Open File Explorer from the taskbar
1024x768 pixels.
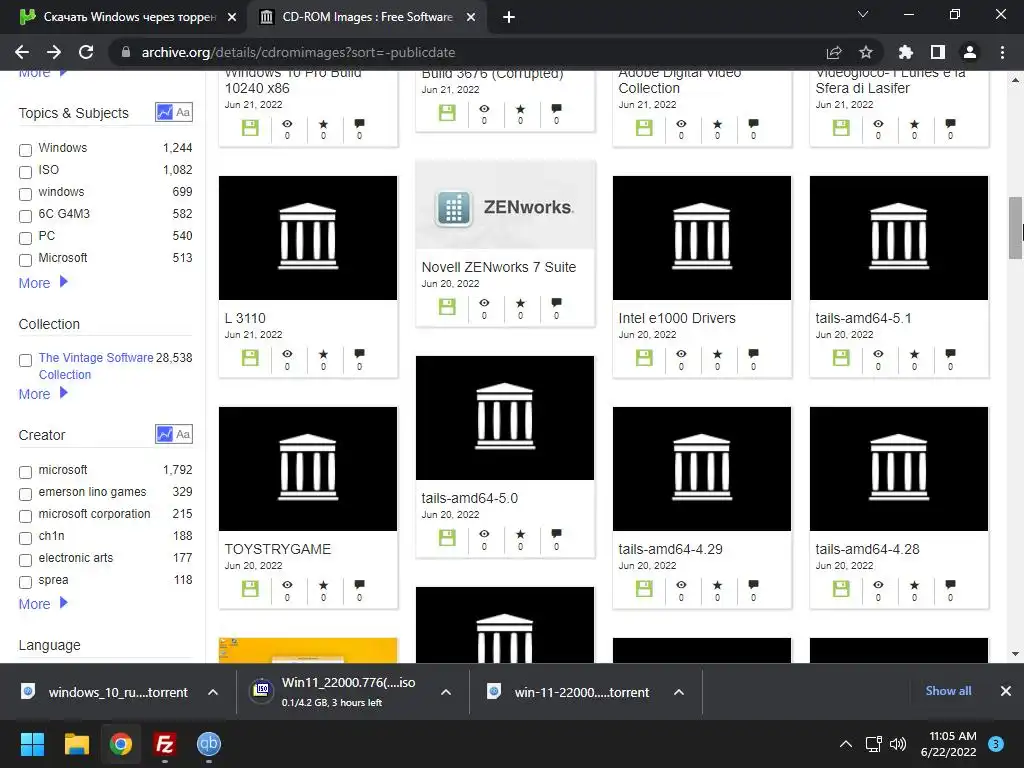pyautogui.click(x=76, y=744)
